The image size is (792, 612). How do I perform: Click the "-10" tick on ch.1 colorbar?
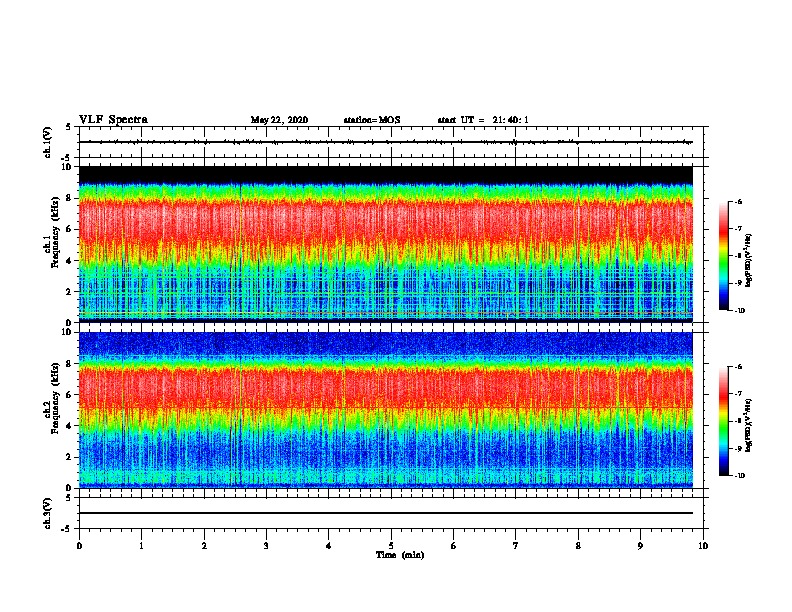pos(739,311)
